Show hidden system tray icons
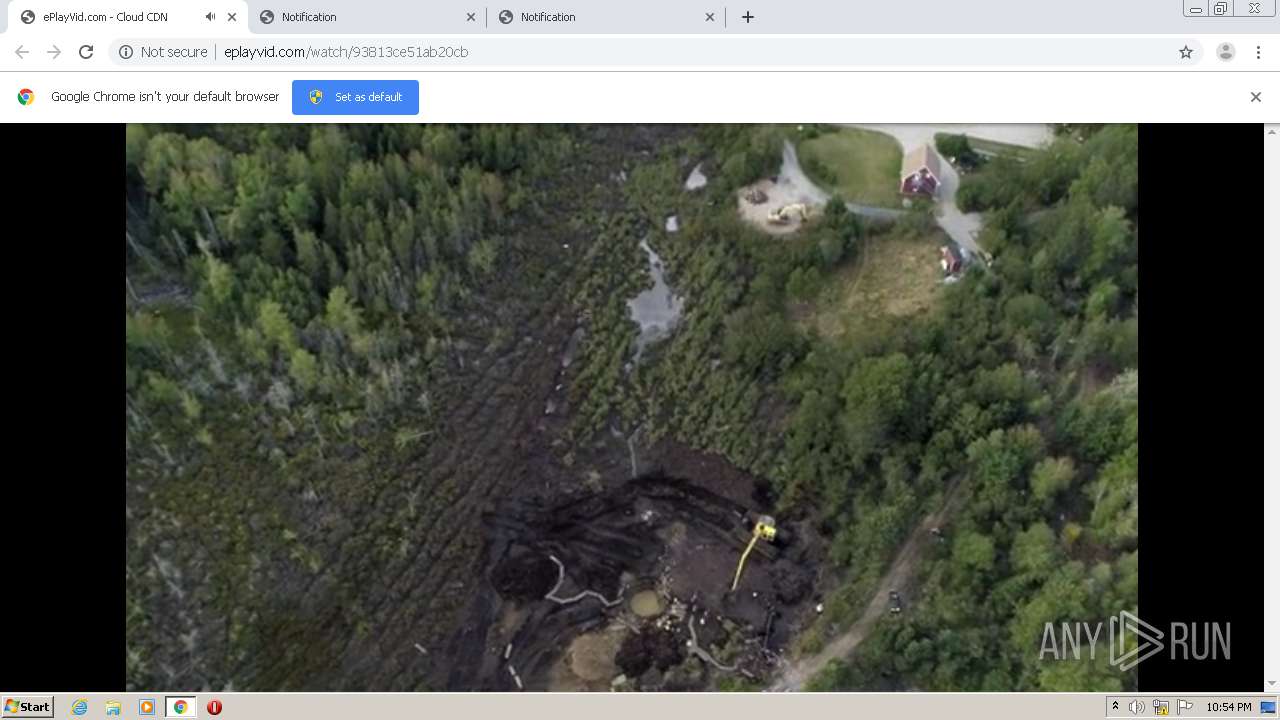 pos(1115,707)
